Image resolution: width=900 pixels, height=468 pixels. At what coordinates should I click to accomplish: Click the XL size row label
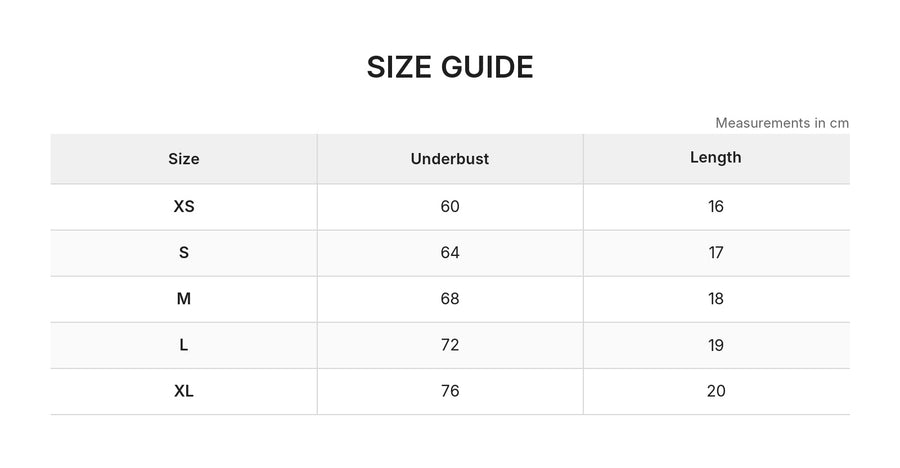[184, 391]
